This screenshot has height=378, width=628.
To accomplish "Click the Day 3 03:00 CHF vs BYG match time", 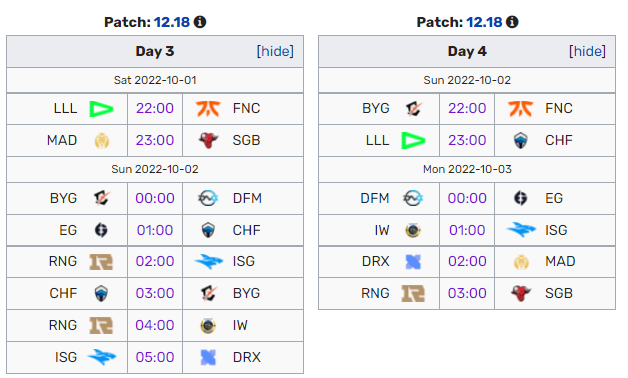I will 155,293.
